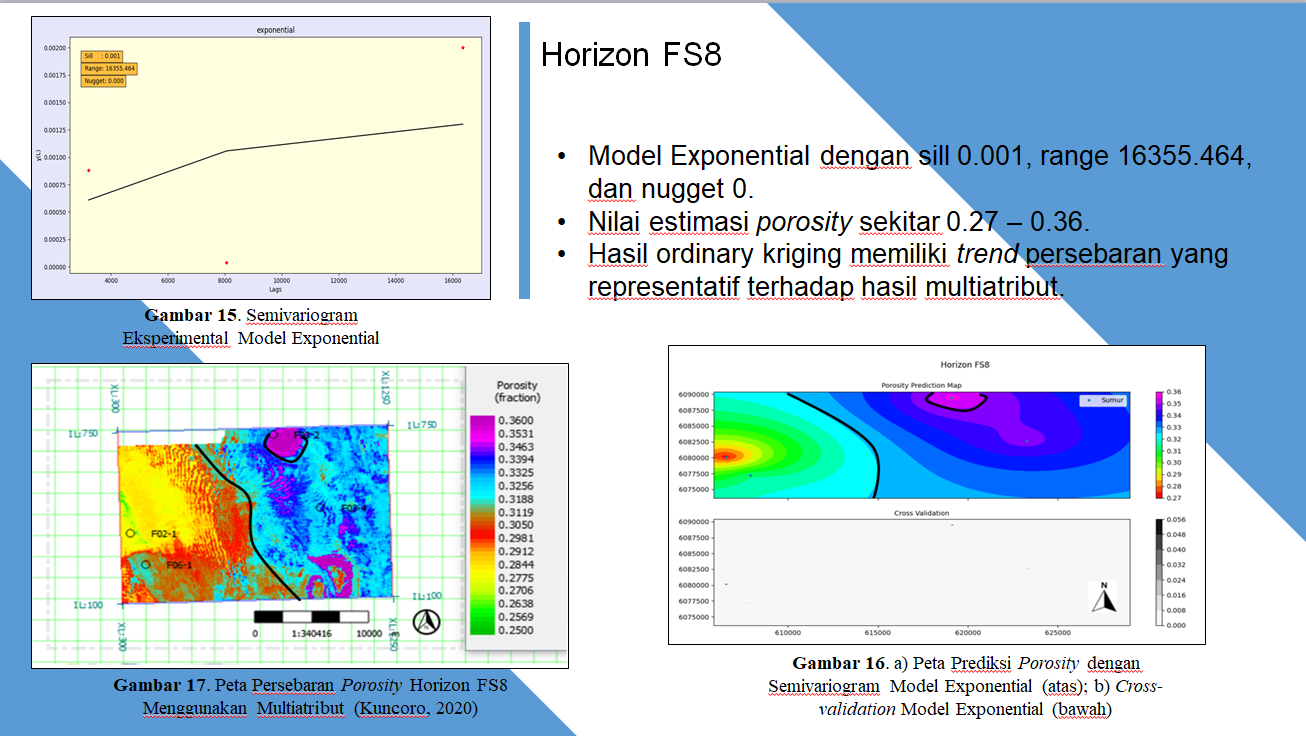Click the 'Sill : 0.001' label box
Viewport: 1306px width, 736px height.
(101, 56)
